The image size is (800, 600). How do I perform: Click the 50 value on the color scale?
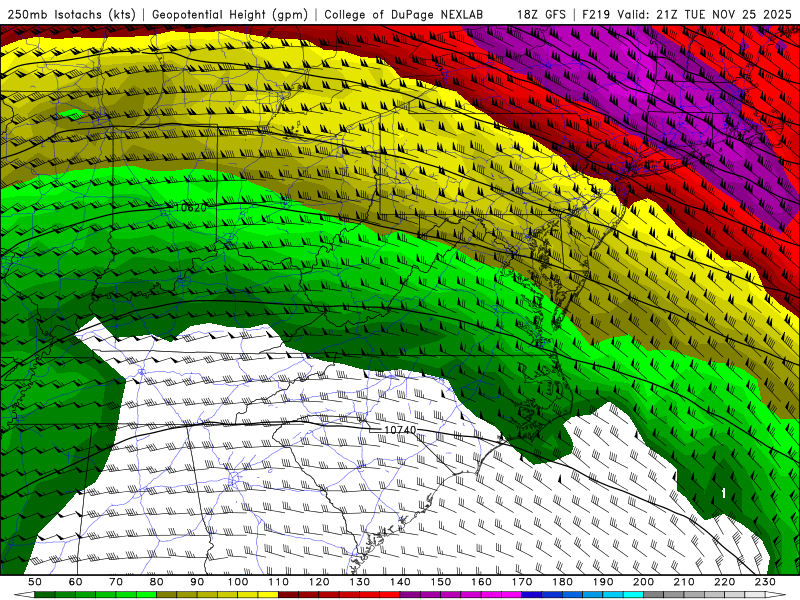click(x=35, y=582)
